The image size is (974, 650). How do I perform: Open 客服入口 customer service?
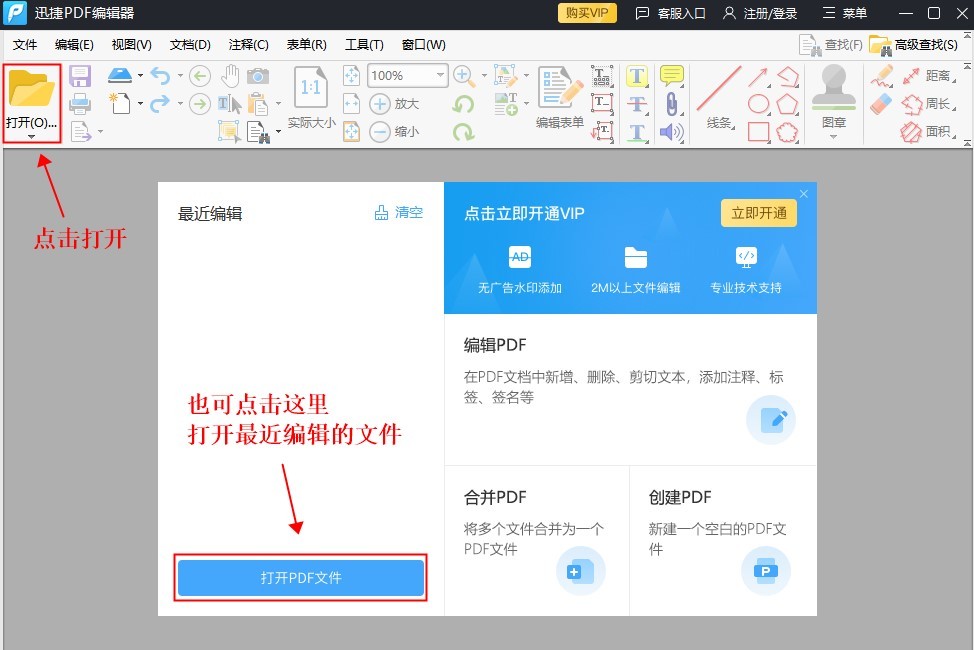tap(671, 13)
